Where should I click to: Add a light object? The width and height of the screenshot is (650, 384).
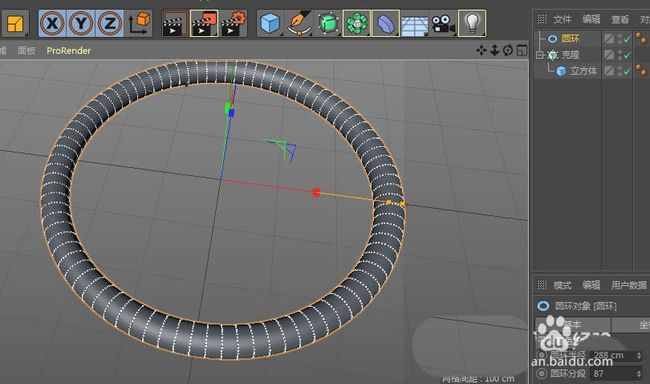click(472, 24)
